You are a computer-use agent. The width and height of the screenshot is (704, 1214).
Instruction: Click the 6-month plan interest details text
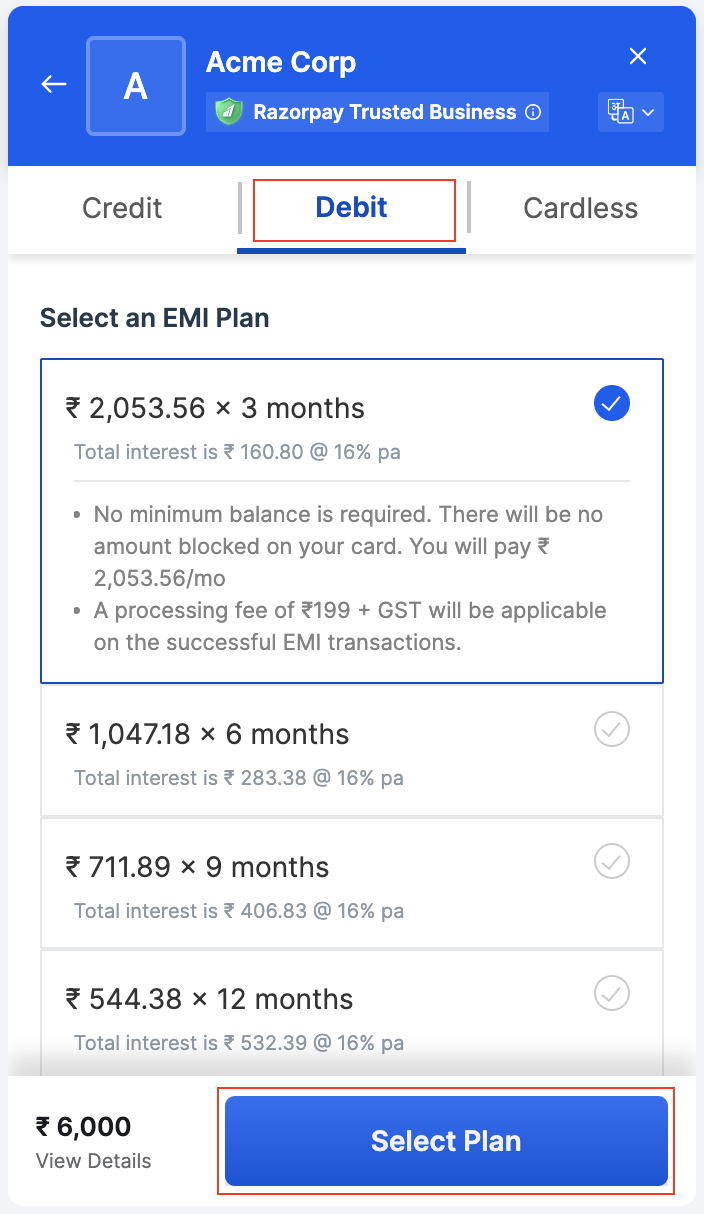coord(238,776)
